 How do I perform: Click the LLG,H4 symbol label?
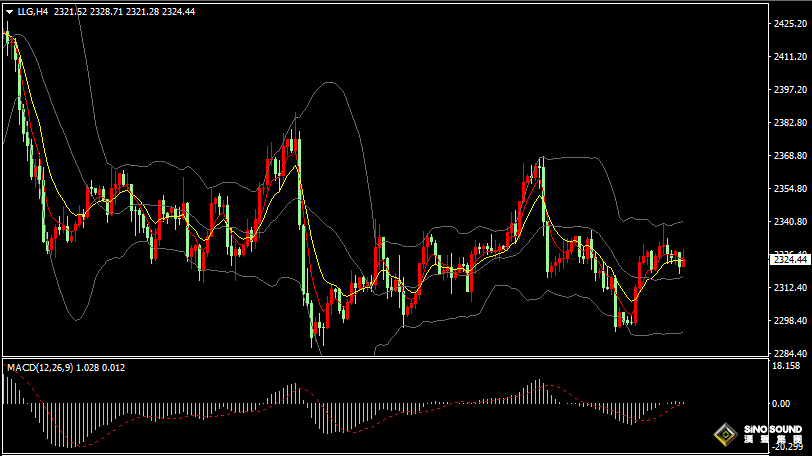click(33, 11)
